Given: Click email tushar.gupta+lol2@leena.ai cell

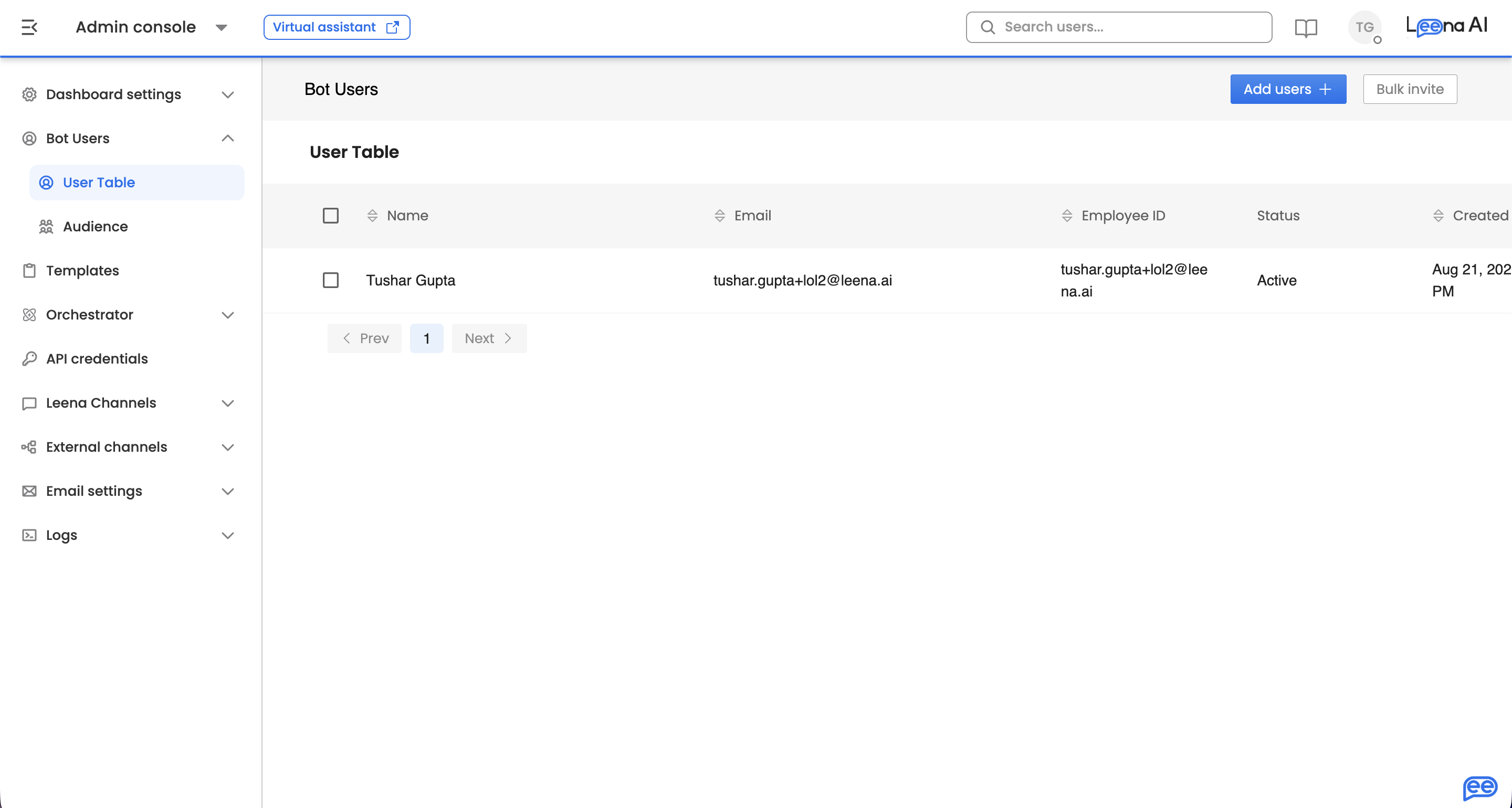Looking at the screenshot, I should pyautogui.click(x=802, y=281).
